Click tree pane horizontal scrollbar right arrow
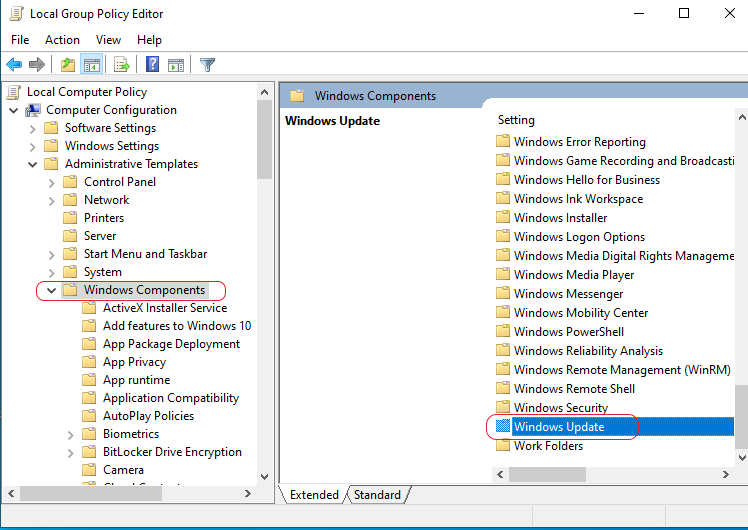 click(248, 493)
